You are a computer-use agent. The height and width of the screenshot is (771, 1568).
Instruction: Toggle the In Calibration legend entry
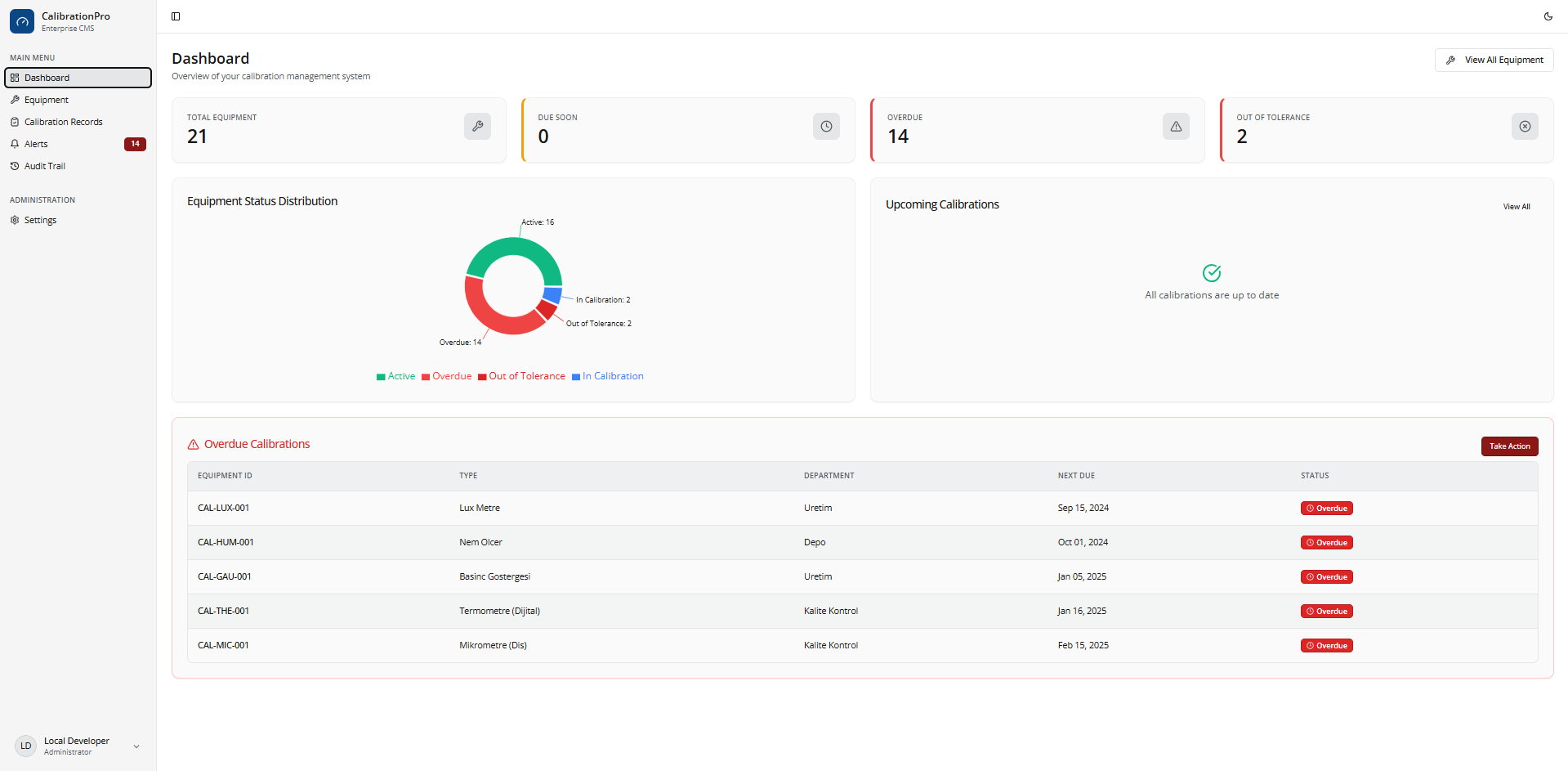pos(607,376)
